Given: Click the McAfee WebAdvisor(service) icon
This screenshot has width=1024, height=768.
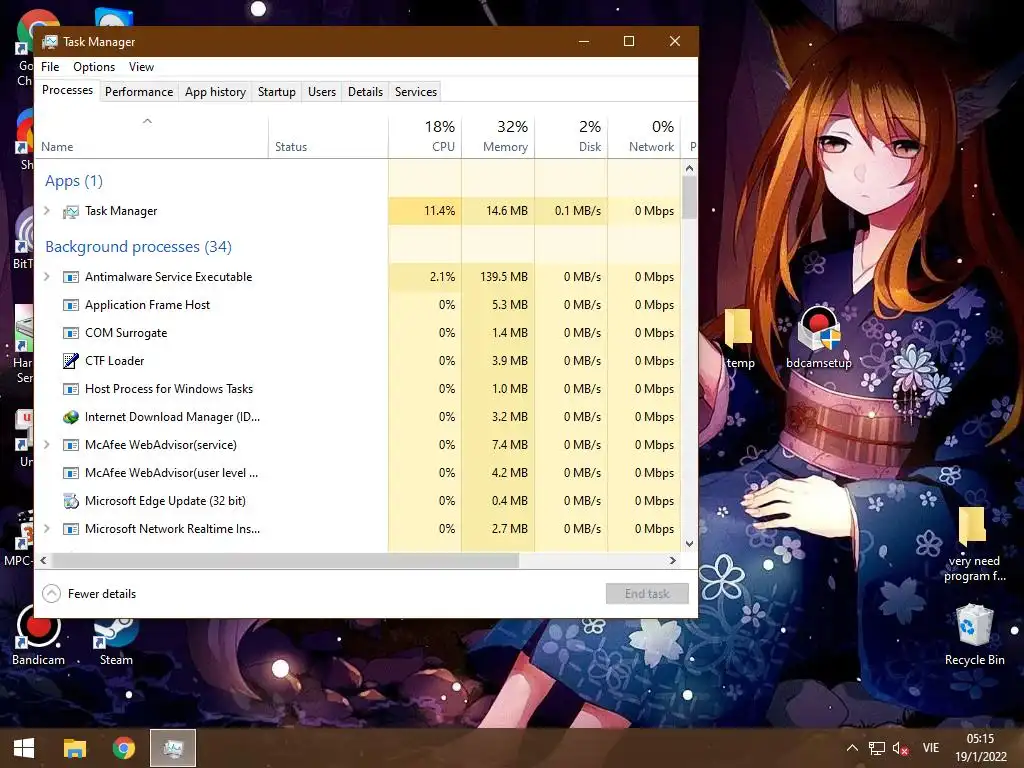Looking at the screenshot, I should tap(71, 445).
